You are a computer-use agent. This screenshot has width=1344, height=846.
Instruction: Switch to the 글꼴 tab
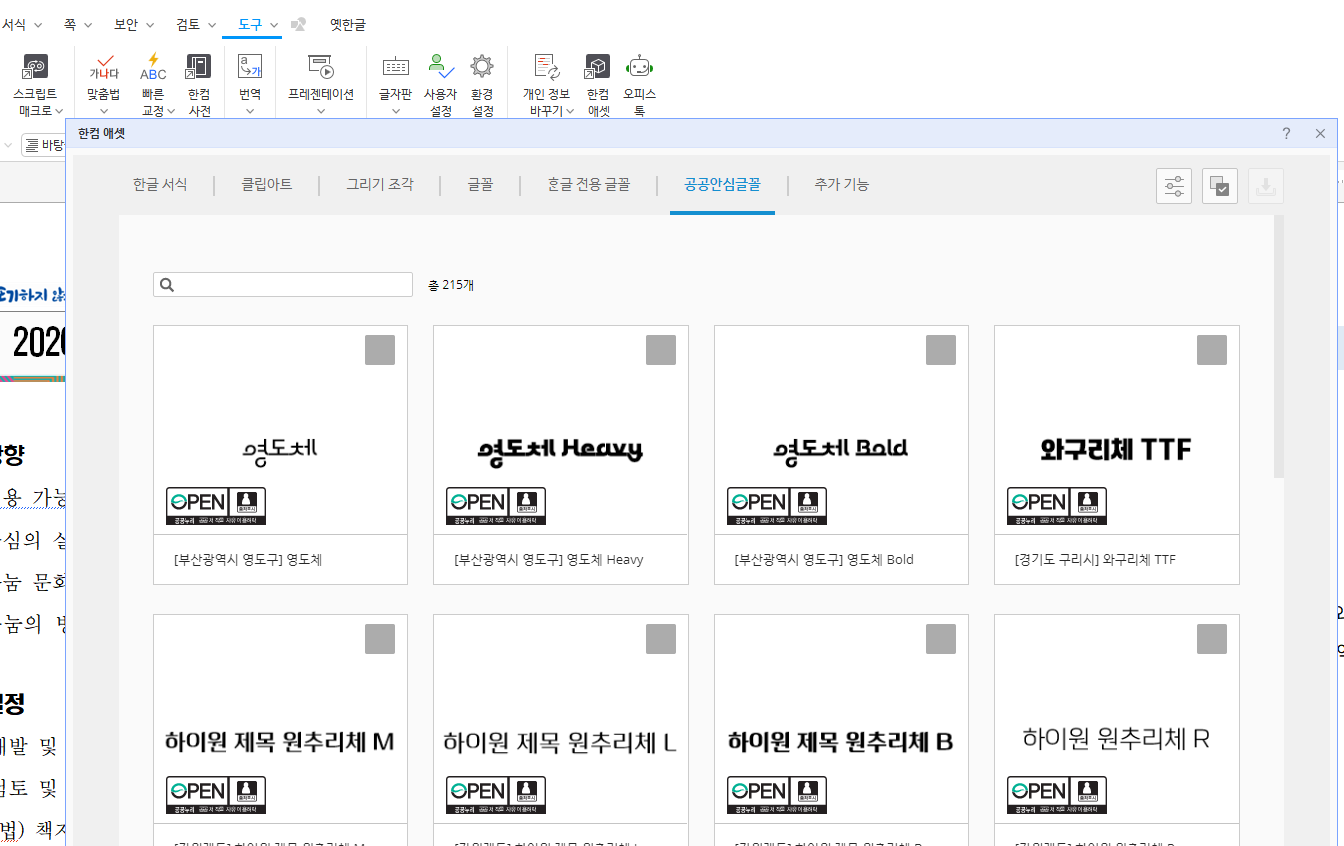(x=480, y=185)
